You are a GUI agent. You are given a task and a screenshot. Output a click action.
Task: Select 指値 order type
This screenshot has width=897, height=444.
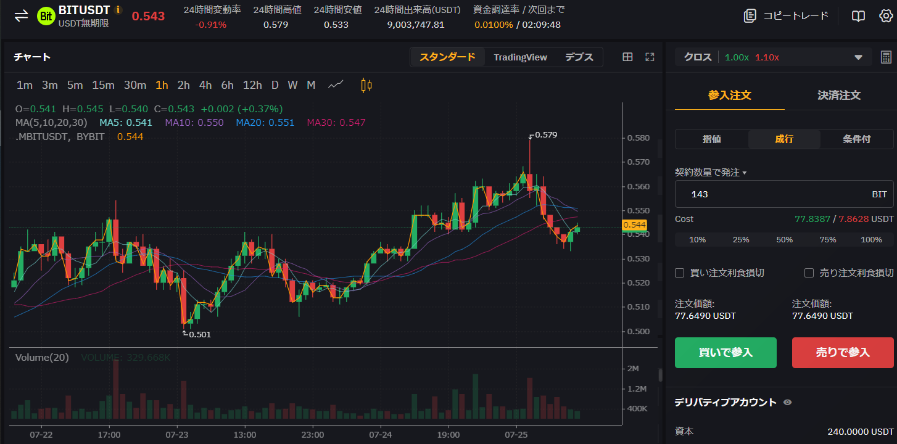[712, 139]
